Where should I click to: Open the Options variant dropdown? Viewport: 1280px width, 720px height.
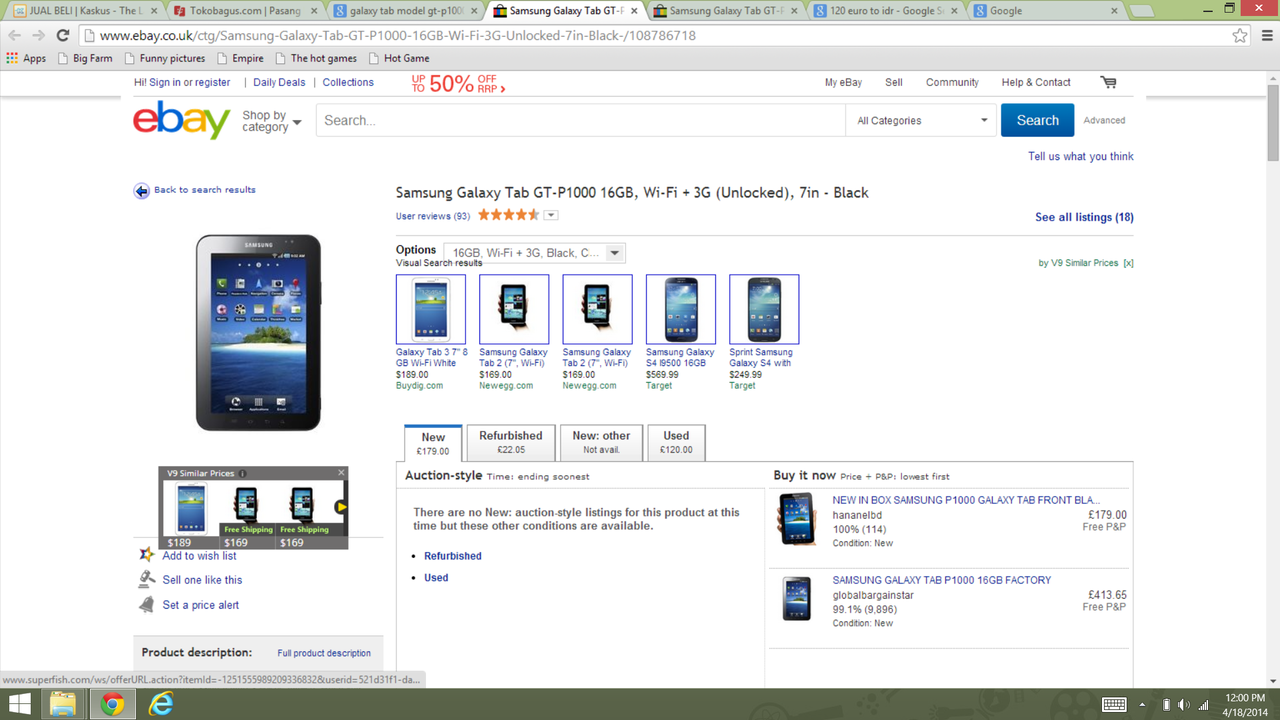click(535, 253)
